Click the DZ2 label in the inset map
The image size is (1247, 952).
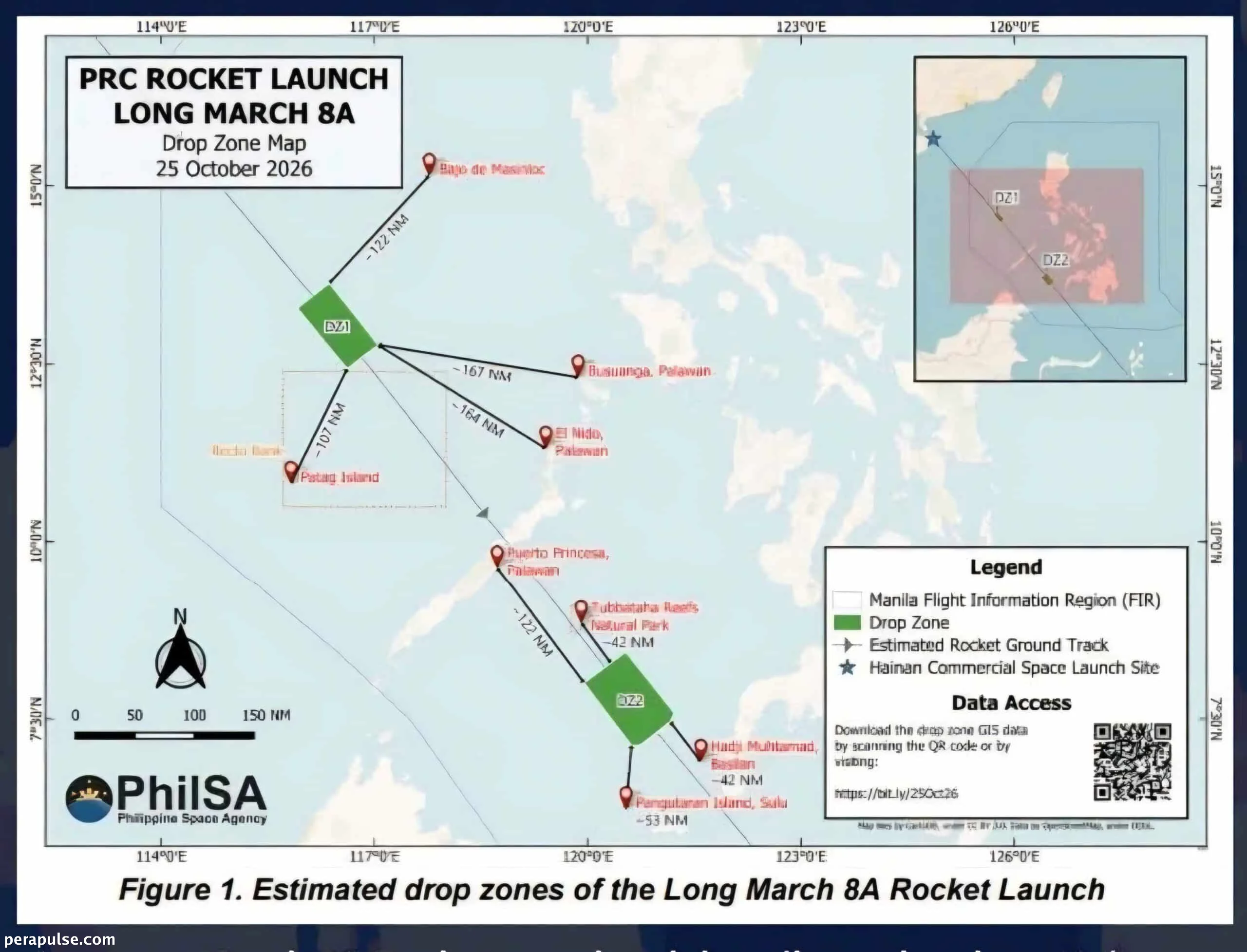[1056, 260]
